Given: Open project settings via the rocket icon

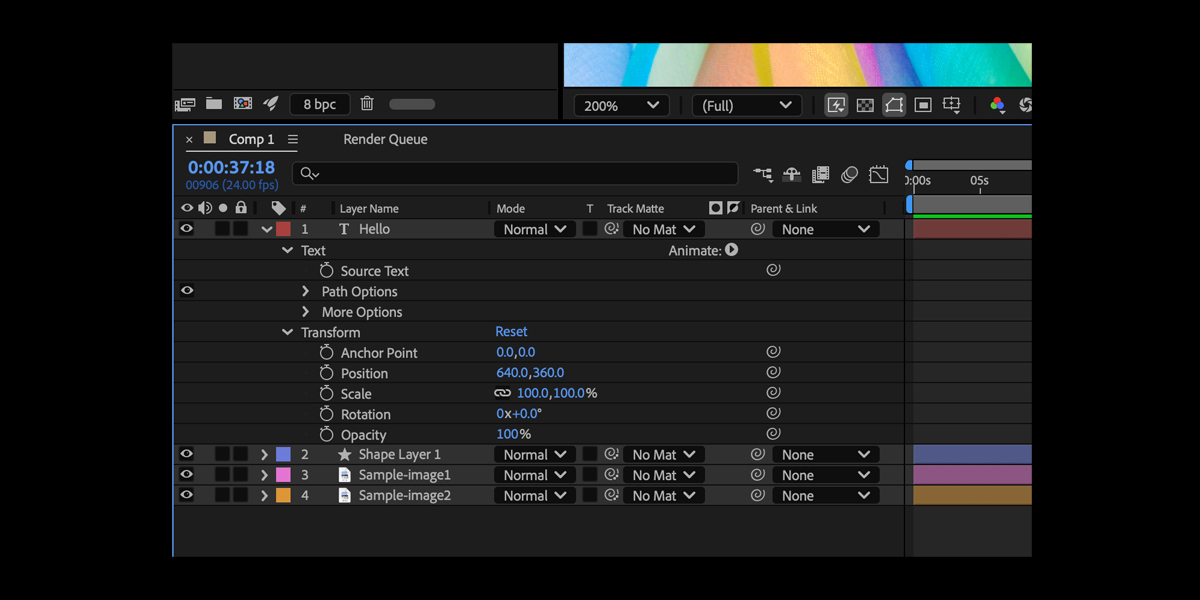Looking at the screenshot, I should pos(271,103).
